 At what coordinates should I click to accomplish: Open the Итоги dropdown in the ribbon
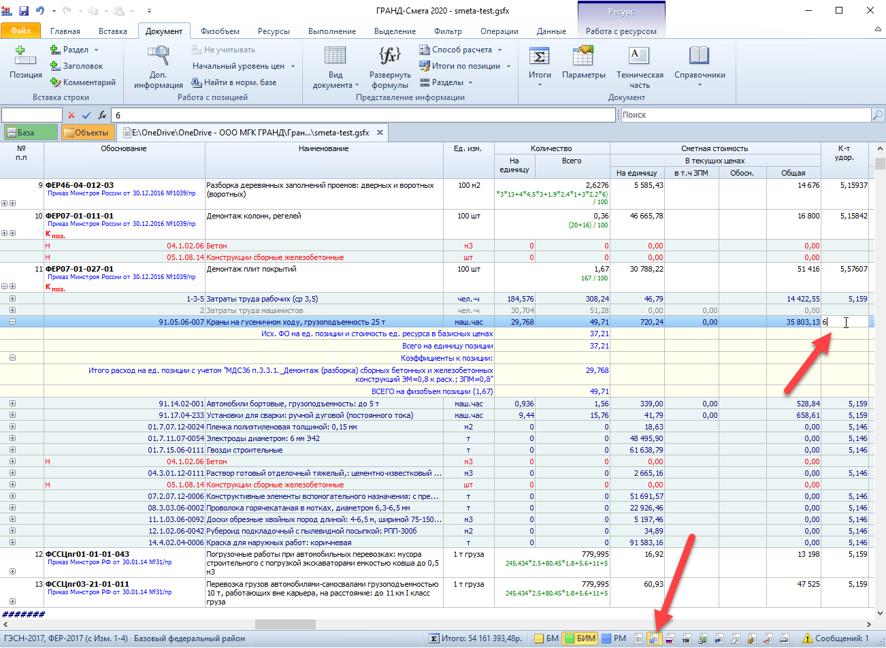(540, 67)
